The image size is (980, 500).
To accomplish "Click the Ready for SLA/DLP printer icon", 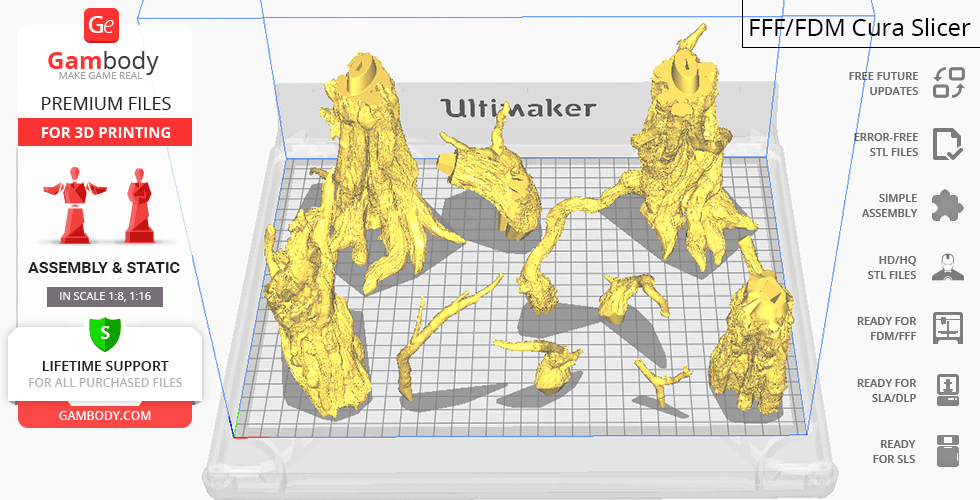I will pos(947,388).
